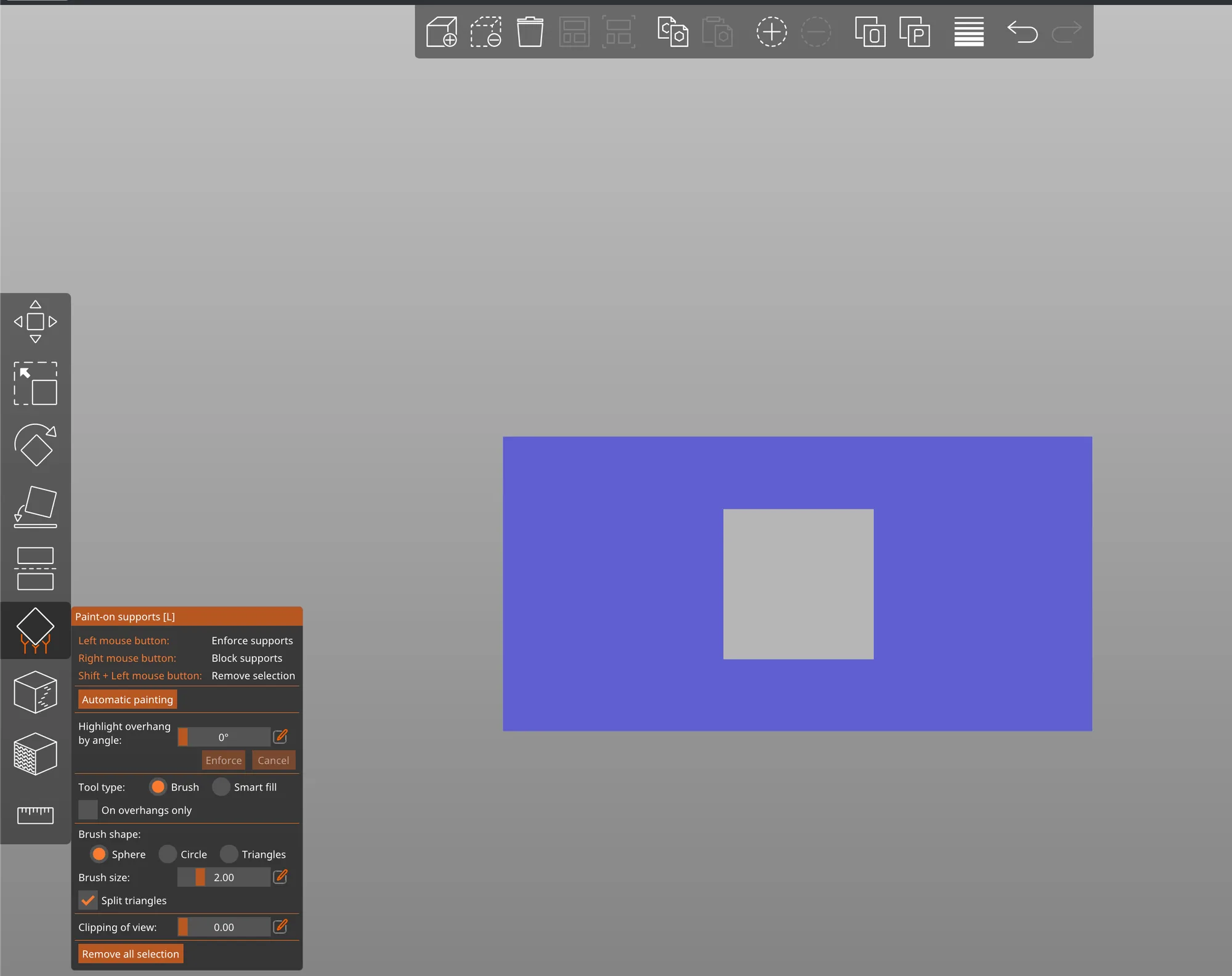
Task: Open the Split to parts icon
Action: tap(915, 32)
